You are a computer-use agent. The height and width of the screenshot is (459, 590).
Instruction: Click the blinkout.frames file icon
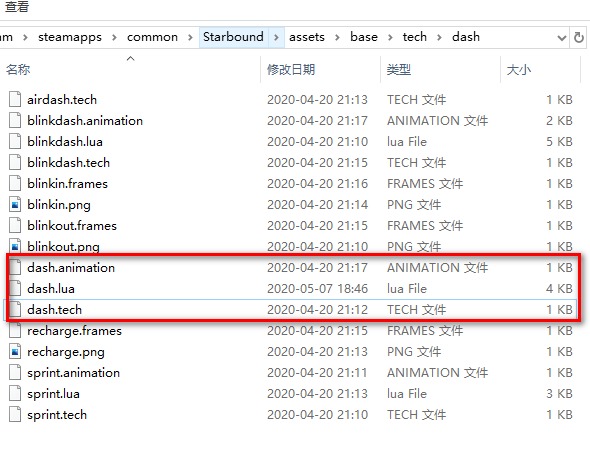[15, 226]
